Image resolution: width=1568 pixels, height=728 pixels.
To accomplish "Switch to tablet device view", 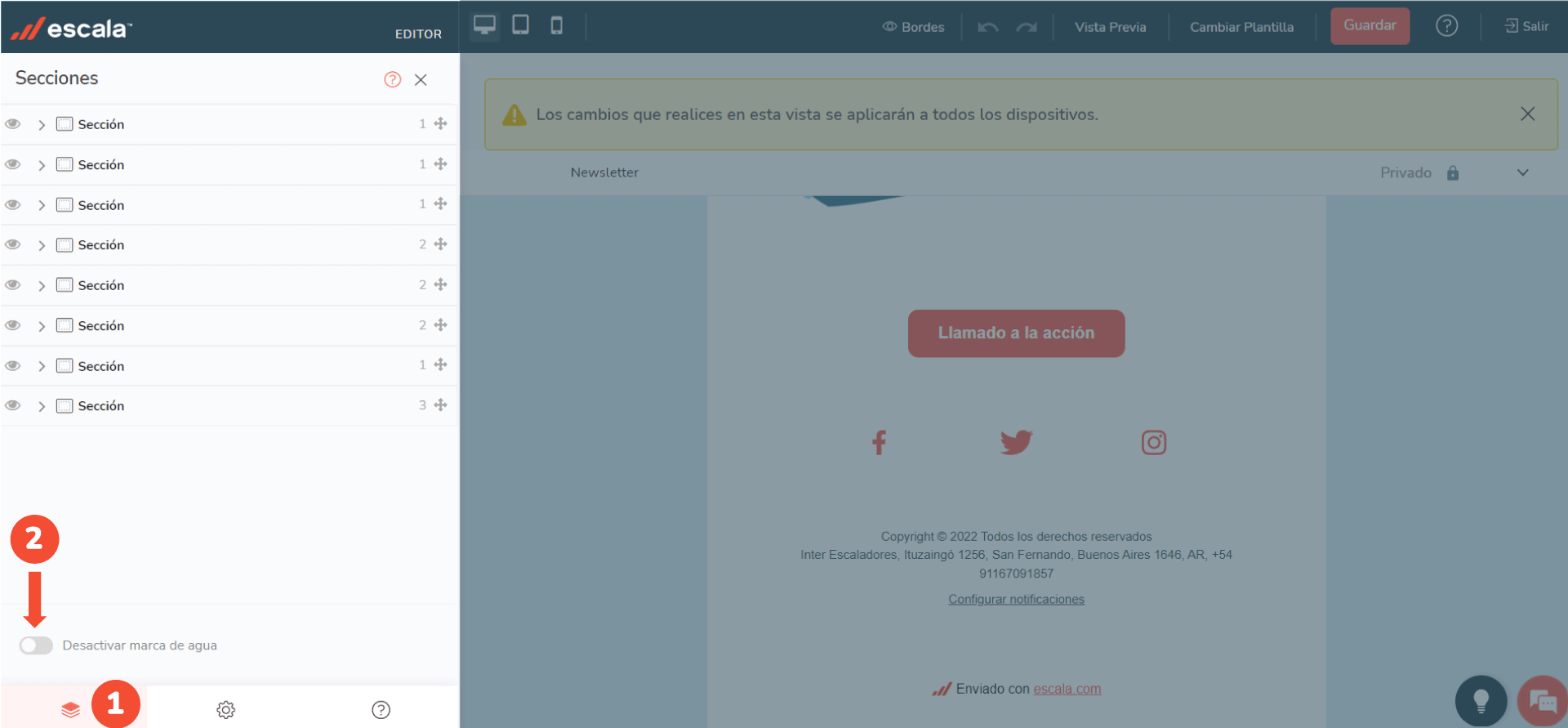I will (520, 25).
